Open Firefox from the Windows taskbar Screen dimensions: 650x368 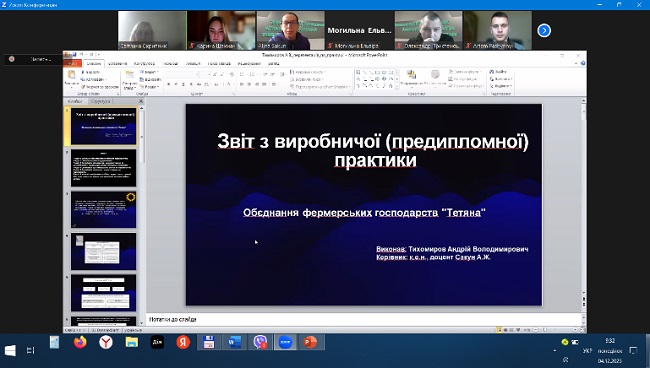[x=80, y=342]
